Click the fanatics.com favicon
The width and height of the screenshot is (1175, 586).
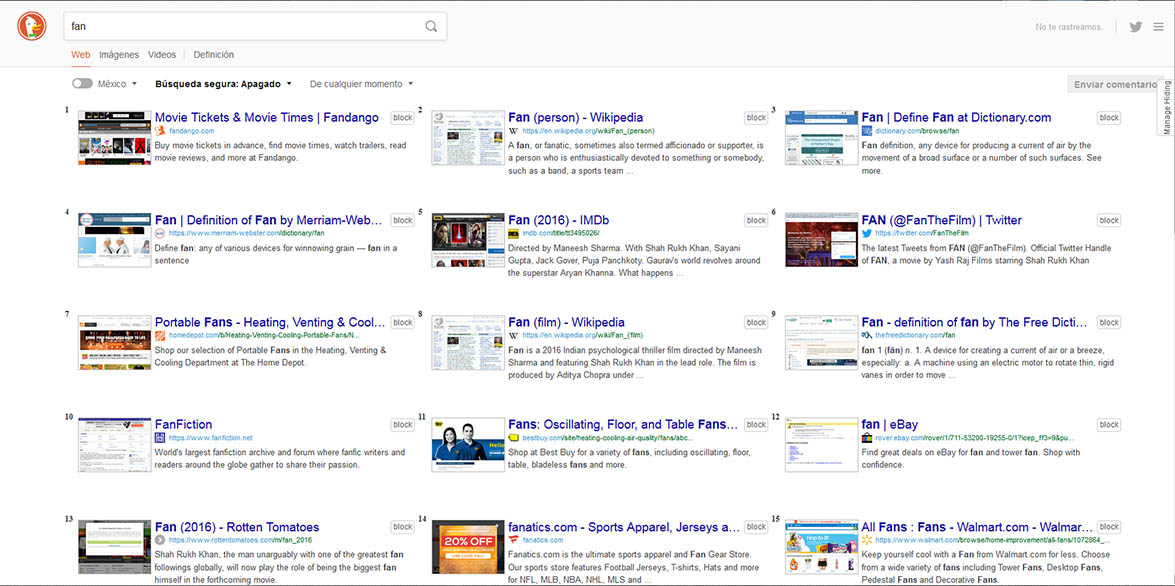tap(513, 540)
